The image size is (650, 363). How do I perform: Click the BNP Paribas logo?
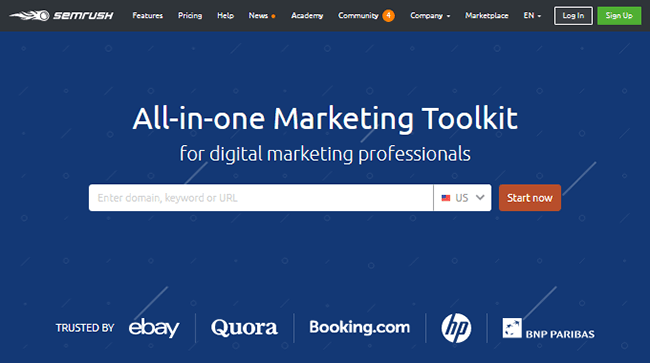pyautogui.click(x=548, y=329)
